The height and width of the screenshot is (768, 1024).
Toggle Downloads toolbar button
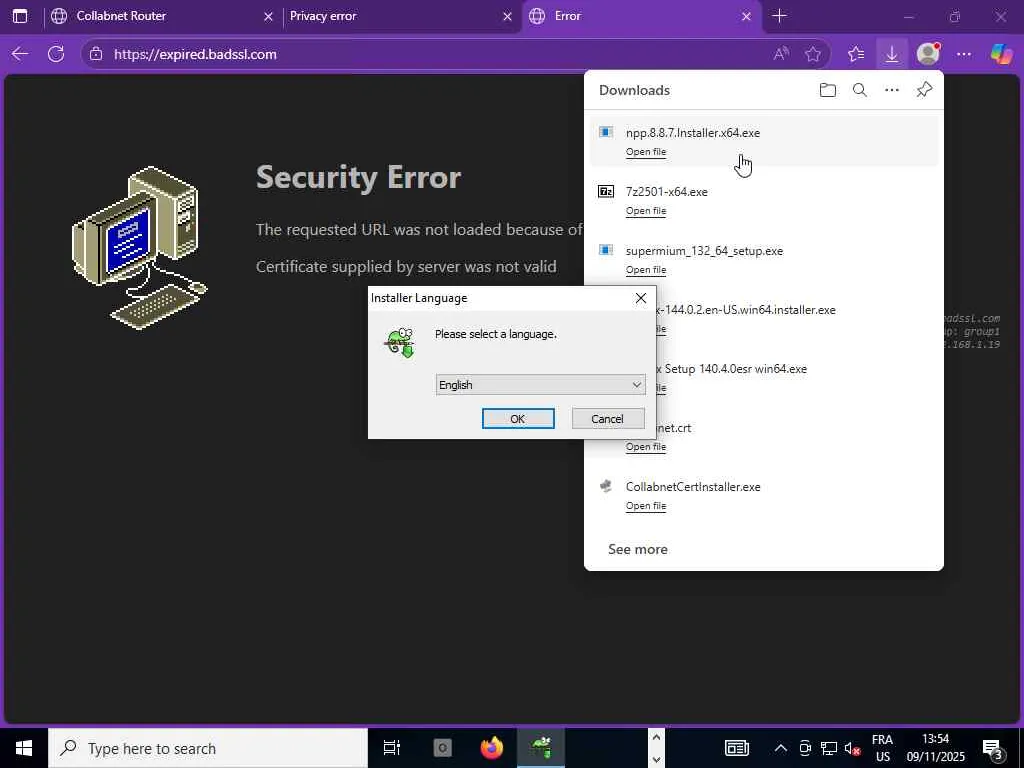(x=891, y=54)
